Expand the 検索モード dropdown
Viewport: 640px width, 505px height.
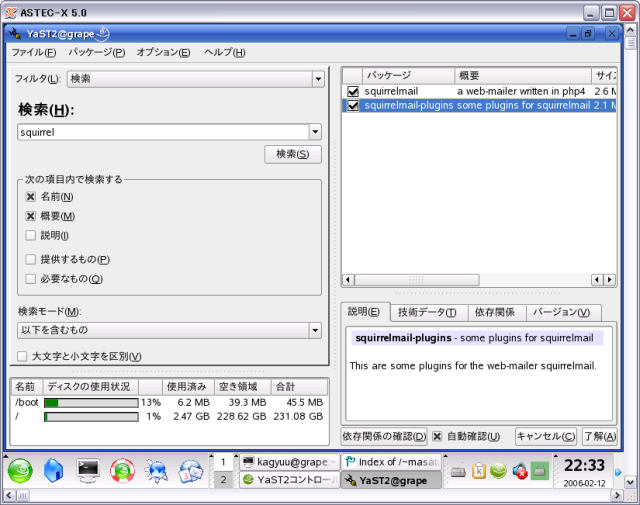pyautogui.click(x=315, y=331)
